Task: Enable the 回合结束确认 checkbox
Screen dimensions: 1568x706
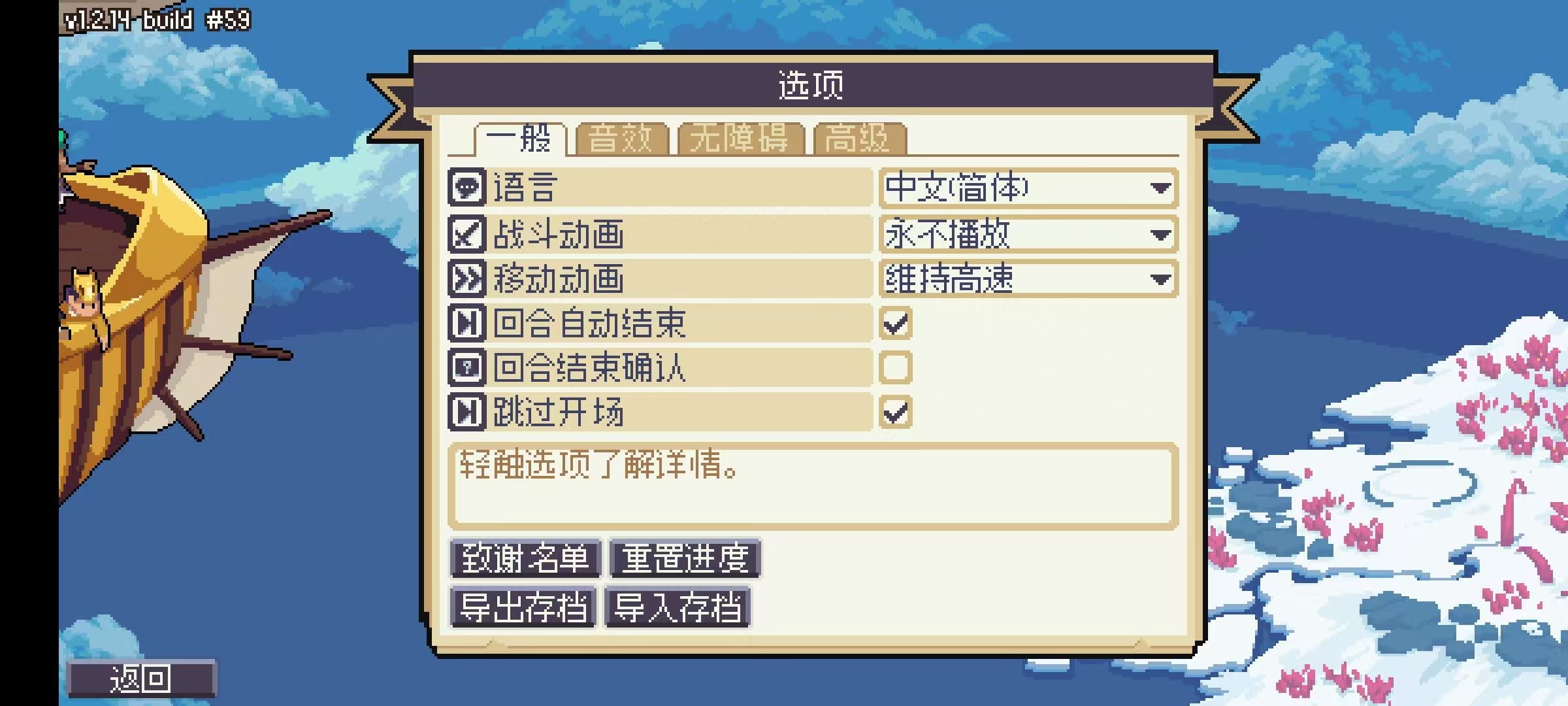Action: [x=895, y=367]
